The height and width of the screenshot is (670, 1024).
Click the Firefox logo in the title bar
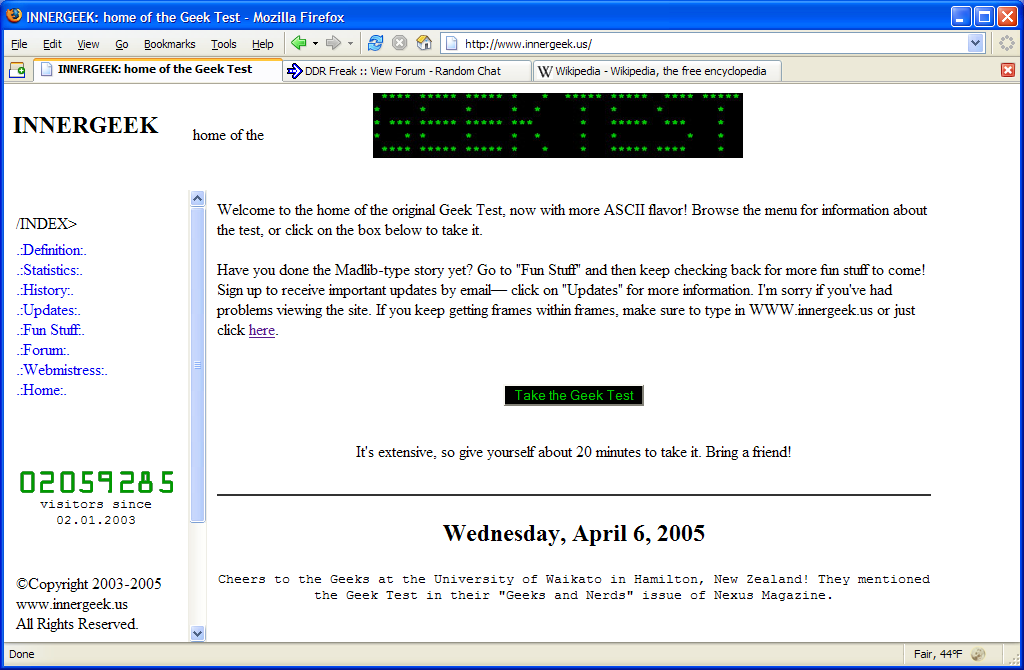(x=14, y=16)
